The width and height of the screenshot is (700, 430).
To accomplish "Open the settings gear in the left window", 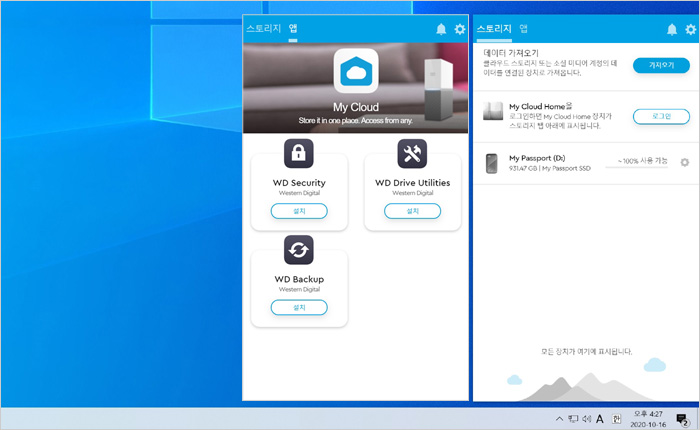I will [460, 29].
